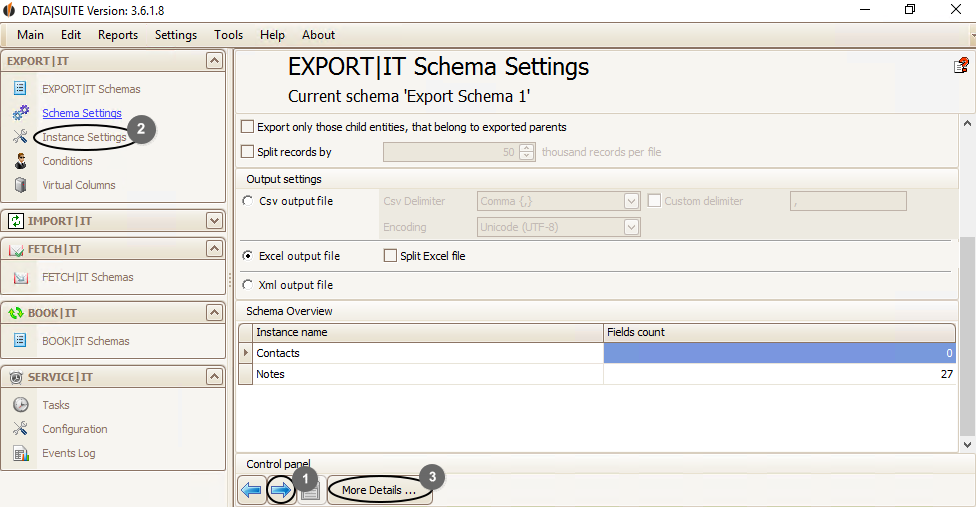The image size is (976, 507).
Task: Click the Virtual Columns icon
Action: point(21,185)
